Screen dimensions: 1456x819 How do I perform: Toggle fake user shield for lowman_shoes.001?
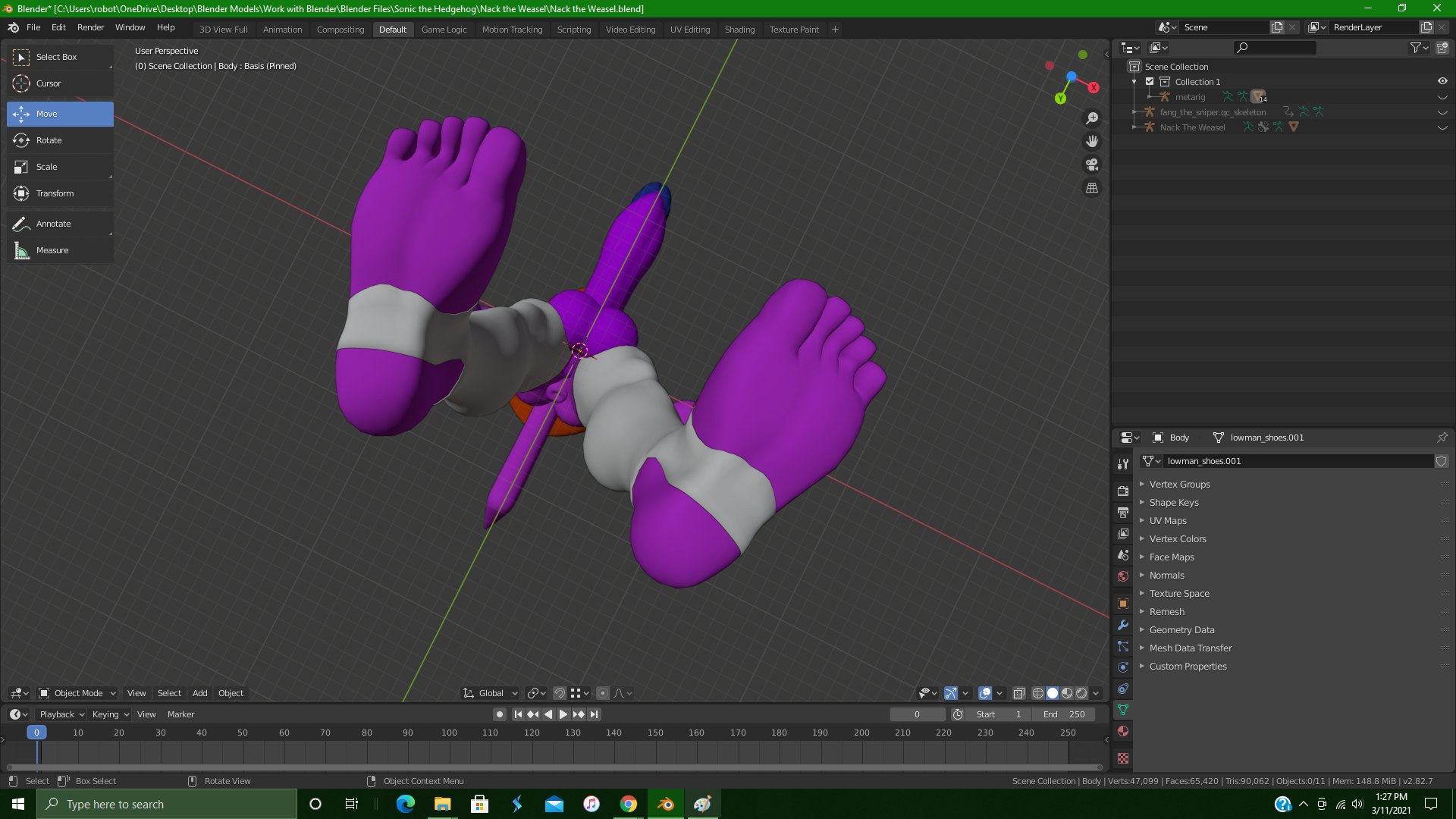tap(1441, 461)
